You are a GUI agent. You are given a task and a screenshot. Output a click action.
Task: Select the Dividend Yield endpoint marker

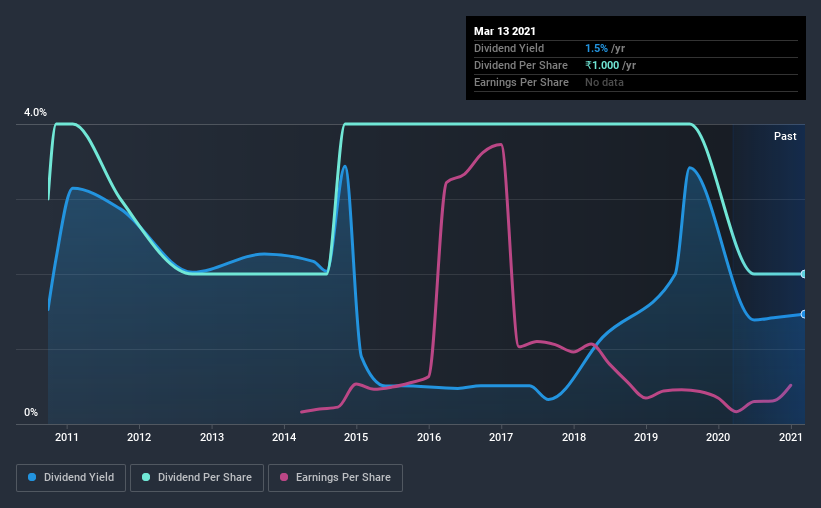coord(804,314)
